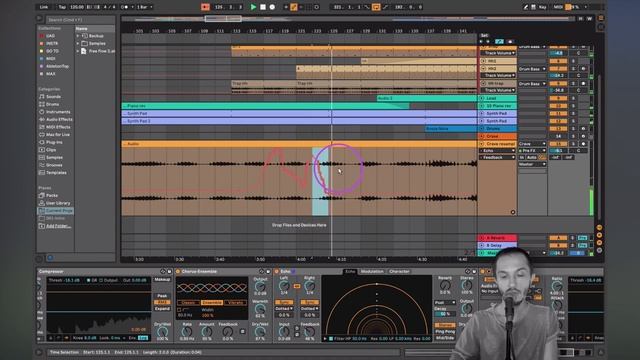Switch to the Echo tab in Echo device
Image resolution: width=640 pixels, height=360 pixels.
click(x=350, y=271)
